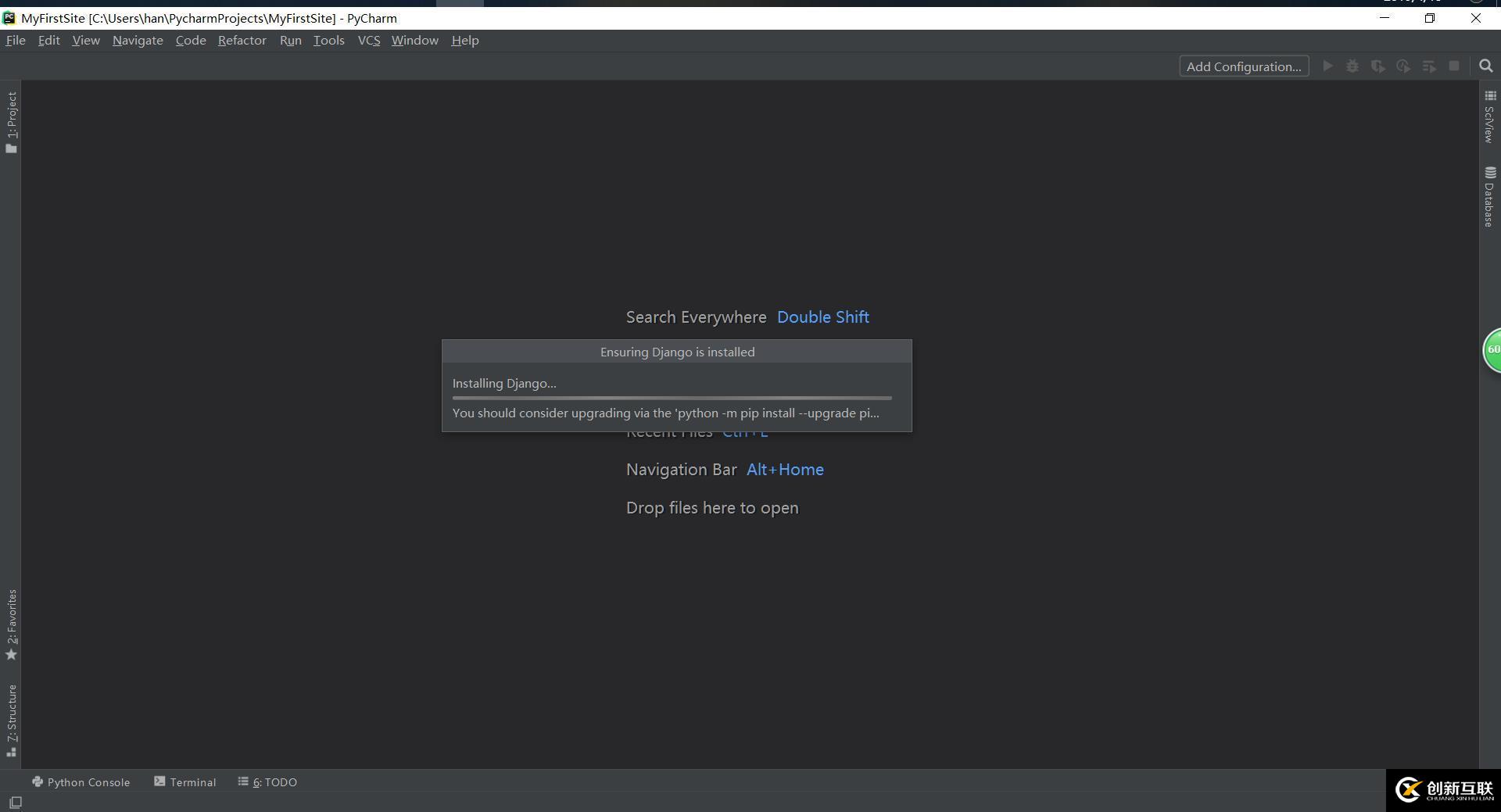The image size is (1501, 812).
Task: Toggle tool window bars corner icon
Action: [x=15, y=803]
